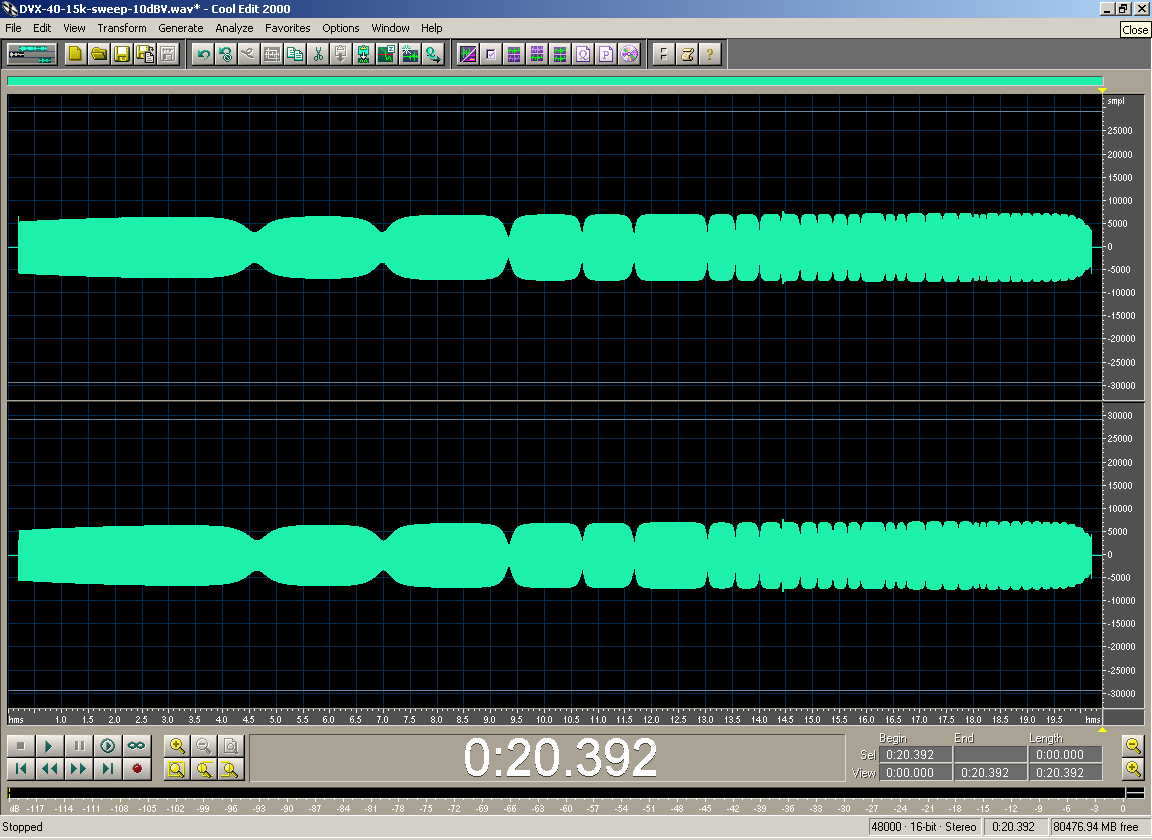The height and width of the screenshot is (840, 1152).
Task: Click the "Stopped" status text
Action: 23,827
